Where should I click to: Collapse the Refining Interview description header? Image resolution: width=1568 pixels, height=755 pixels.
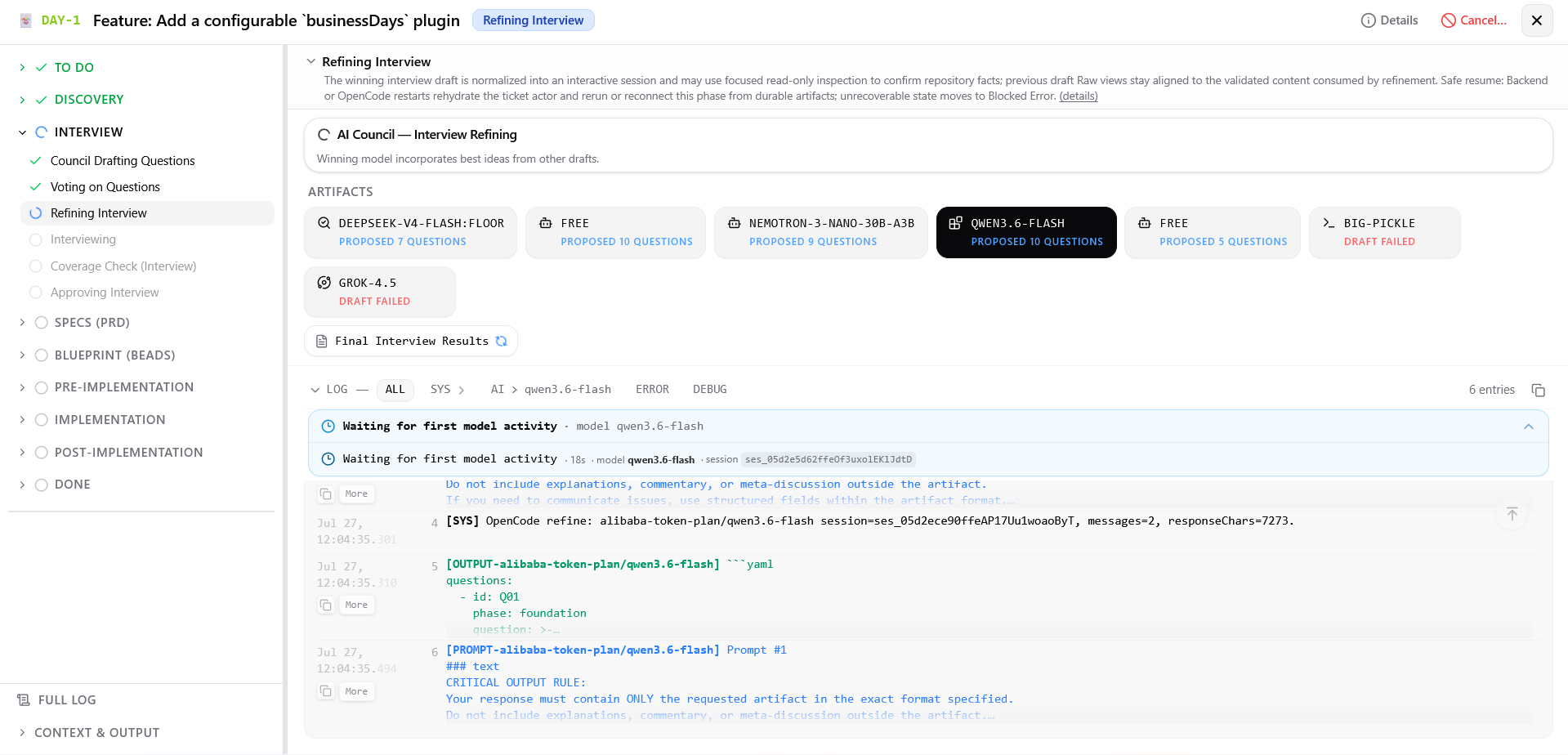pos(311,61)
